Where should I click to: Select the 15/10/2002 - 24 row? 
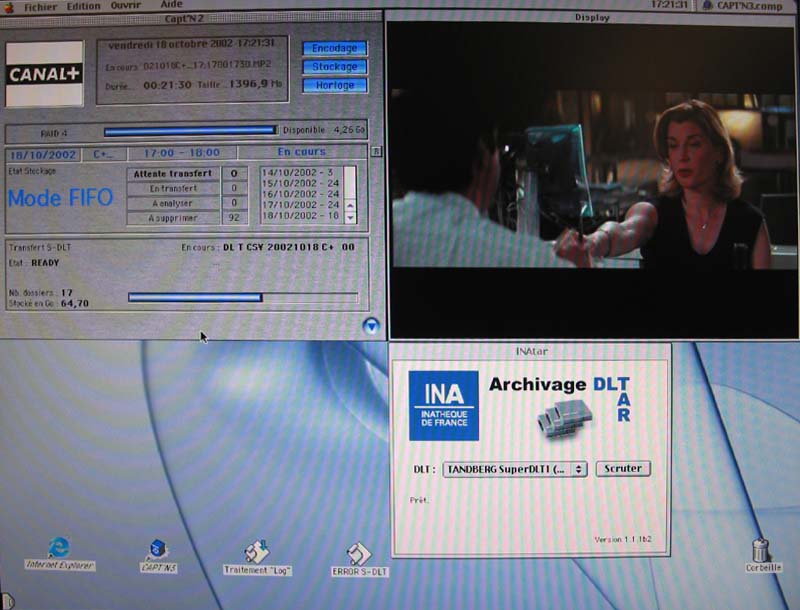[x=301, y=183]
